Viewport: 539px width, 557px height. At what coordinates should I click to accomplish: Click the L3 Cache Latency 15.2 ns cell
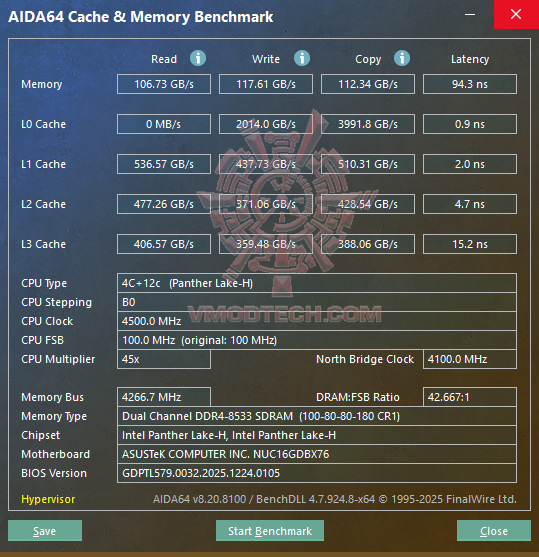point(470,244)
